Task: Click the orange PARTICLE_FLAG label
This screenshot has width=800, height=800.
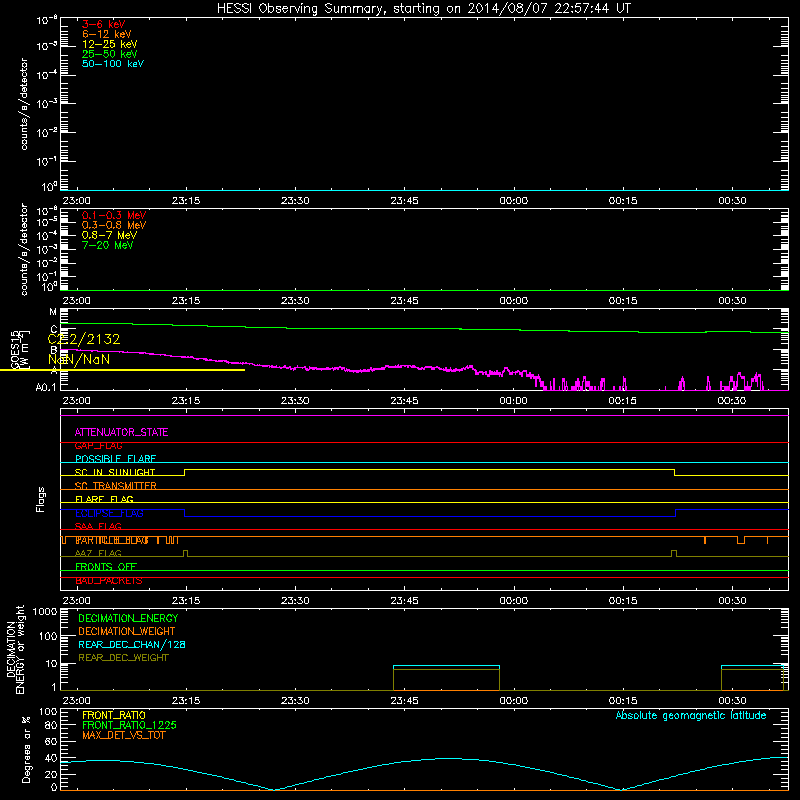Action: [x=112, y=540]
